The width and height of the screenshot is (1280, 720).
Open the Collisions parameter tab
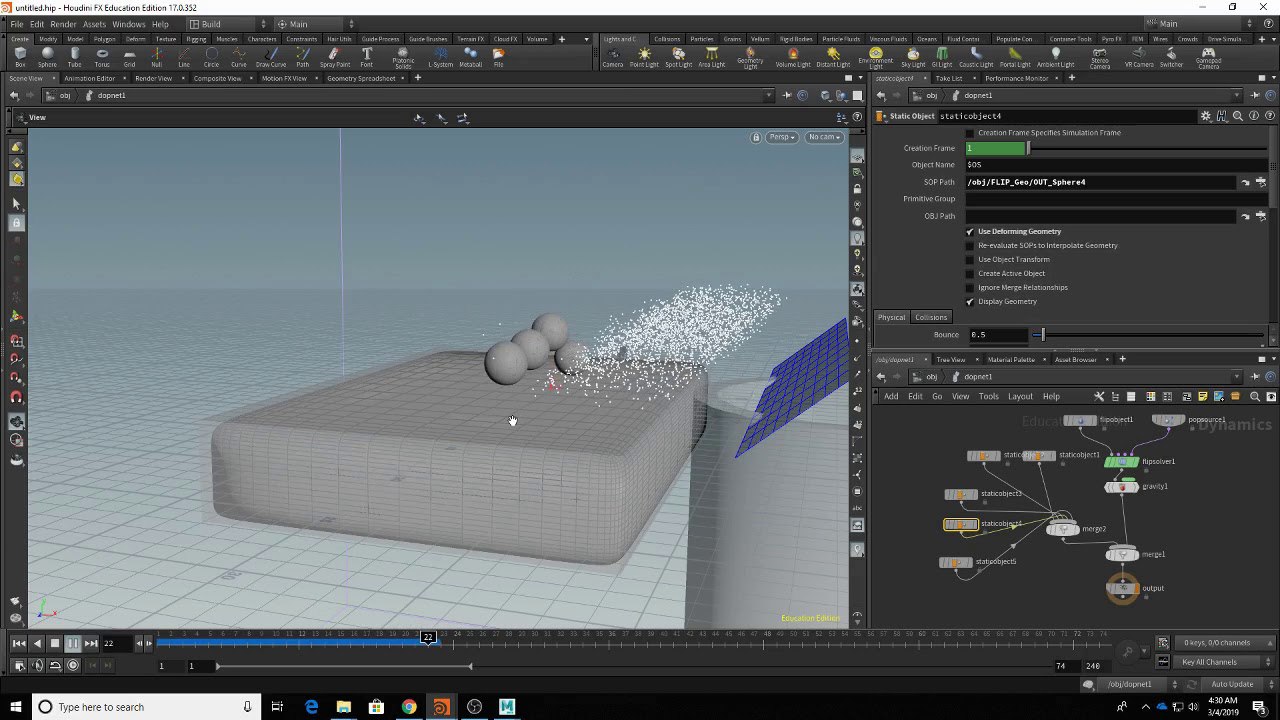[x=930, y=317]
